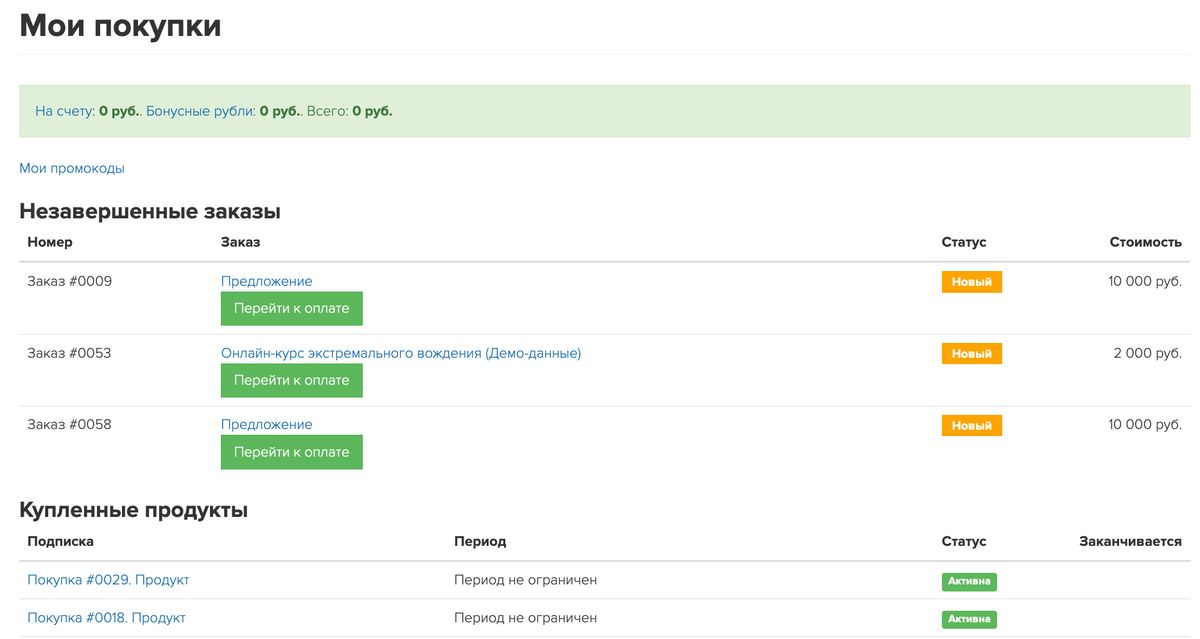This screenshot has height=639, width=1200.
Task: Click the Период column header
Action: click(x=480, y=541)
